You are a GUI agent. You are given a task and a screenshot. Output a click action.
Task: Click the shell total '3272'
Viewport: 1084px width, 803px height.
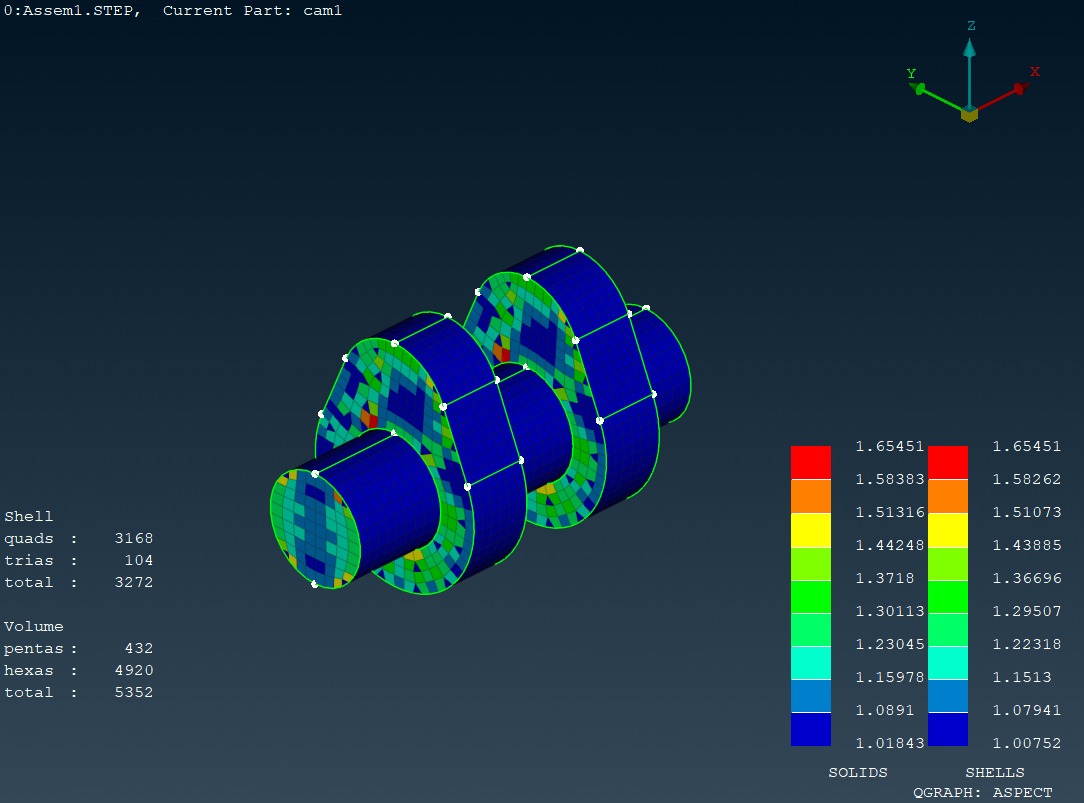133,583
